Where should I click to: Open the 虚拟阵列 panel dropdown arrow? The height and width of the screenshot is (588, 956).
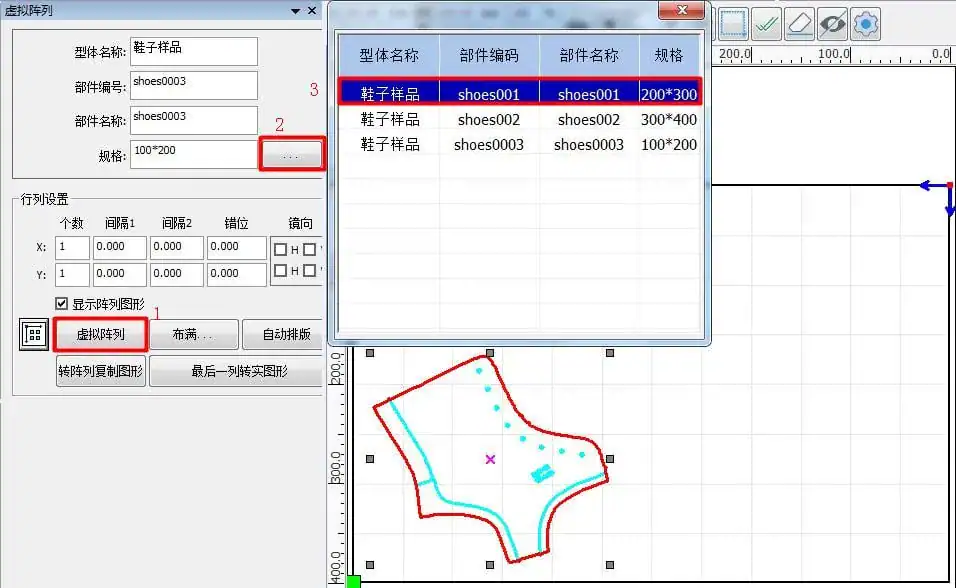point(296,11)
